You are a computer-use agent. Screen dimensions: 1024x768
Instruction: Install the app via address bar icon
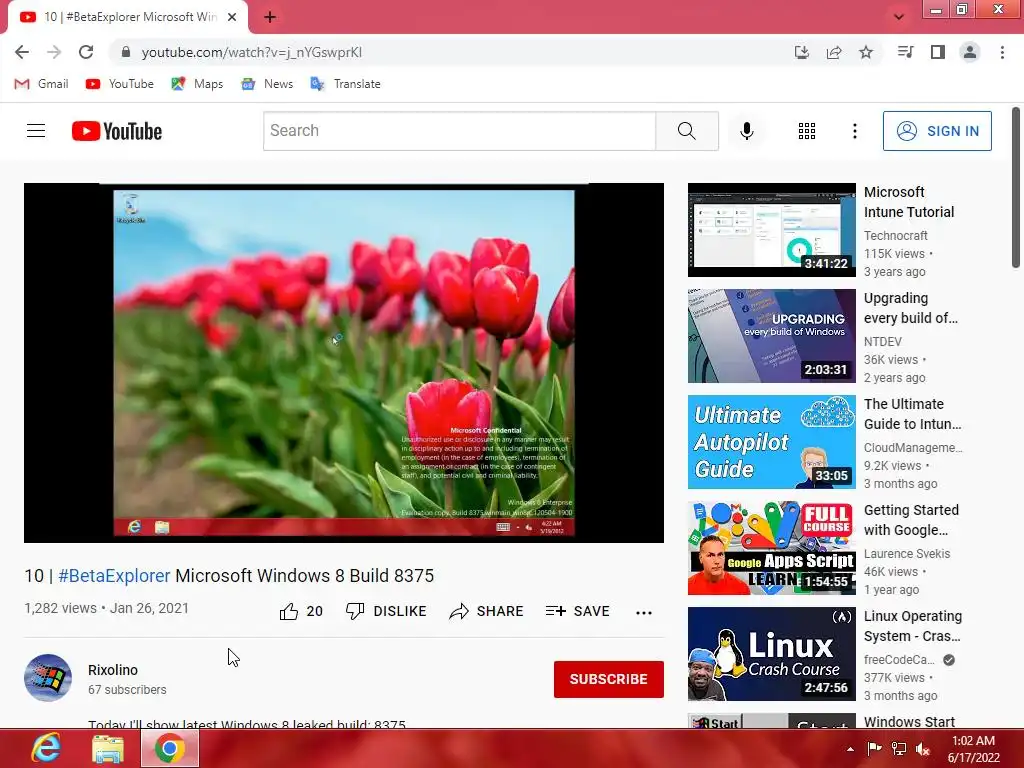tap(801, 52)
